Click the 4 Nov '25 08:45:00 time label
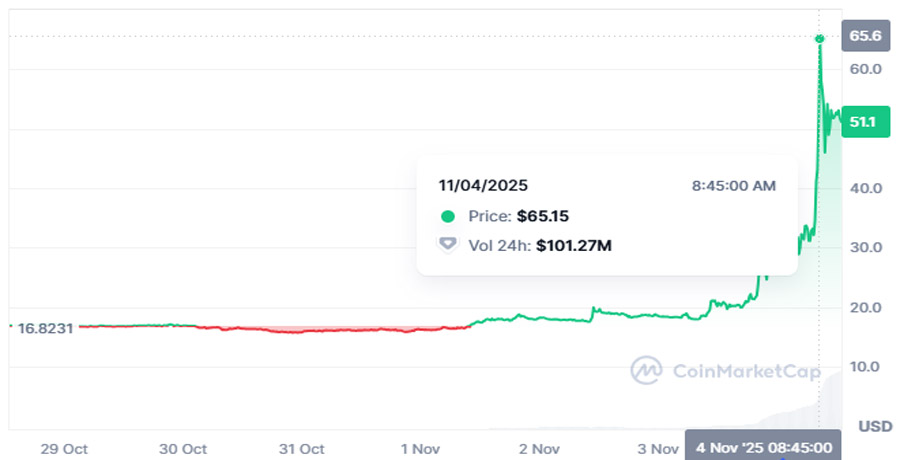The height and width of the screenshot is (460, 900). pos(764,447)
